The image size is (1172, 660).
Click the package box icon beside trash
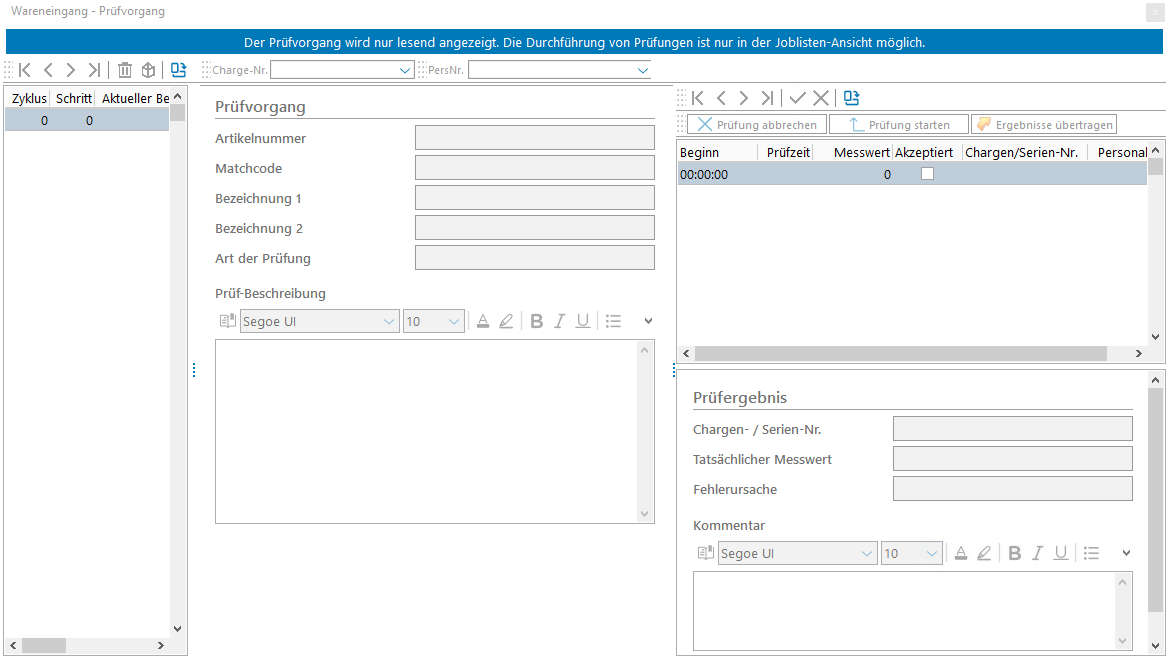click(148, 70)
